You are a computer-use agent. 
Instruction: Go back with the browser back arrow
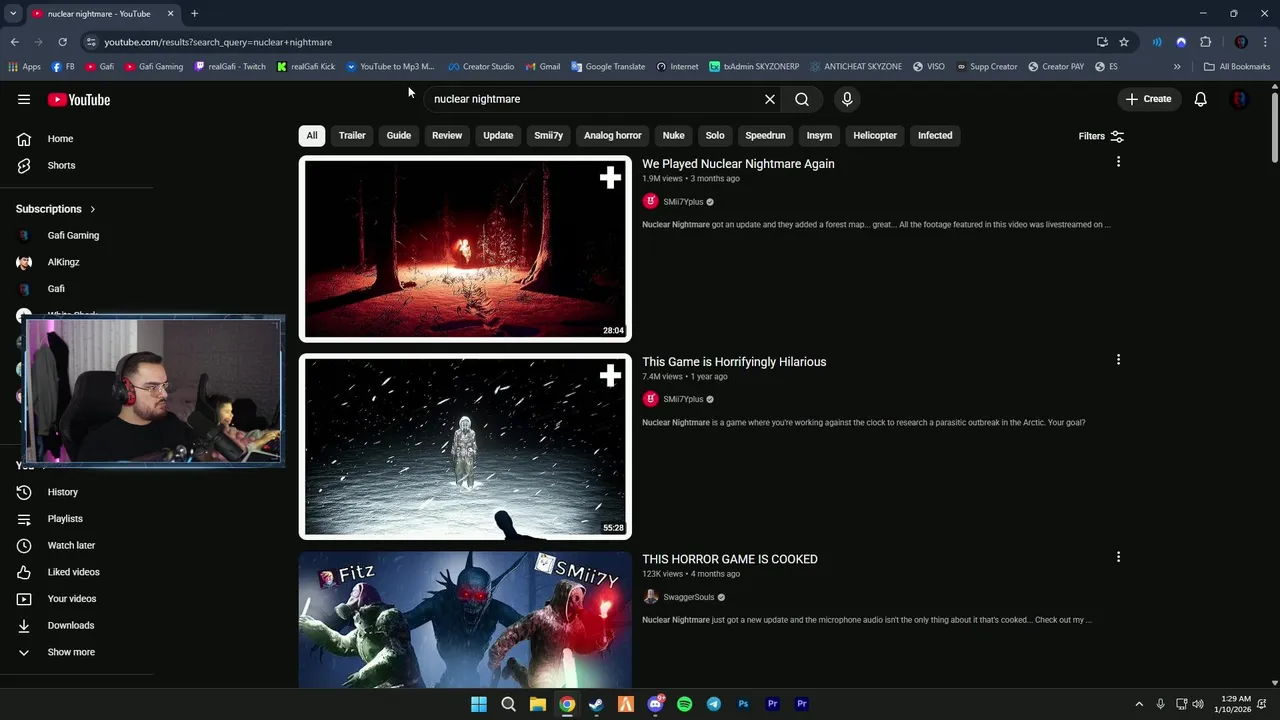point(14,42)
